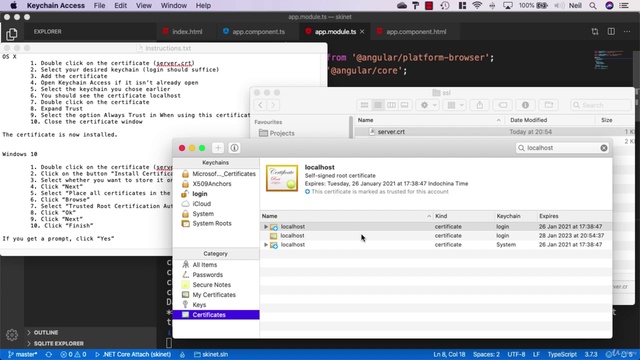Screen dimensions: 640x360
Task: Focus the localhost search field
Action: (x=562, y=148)
